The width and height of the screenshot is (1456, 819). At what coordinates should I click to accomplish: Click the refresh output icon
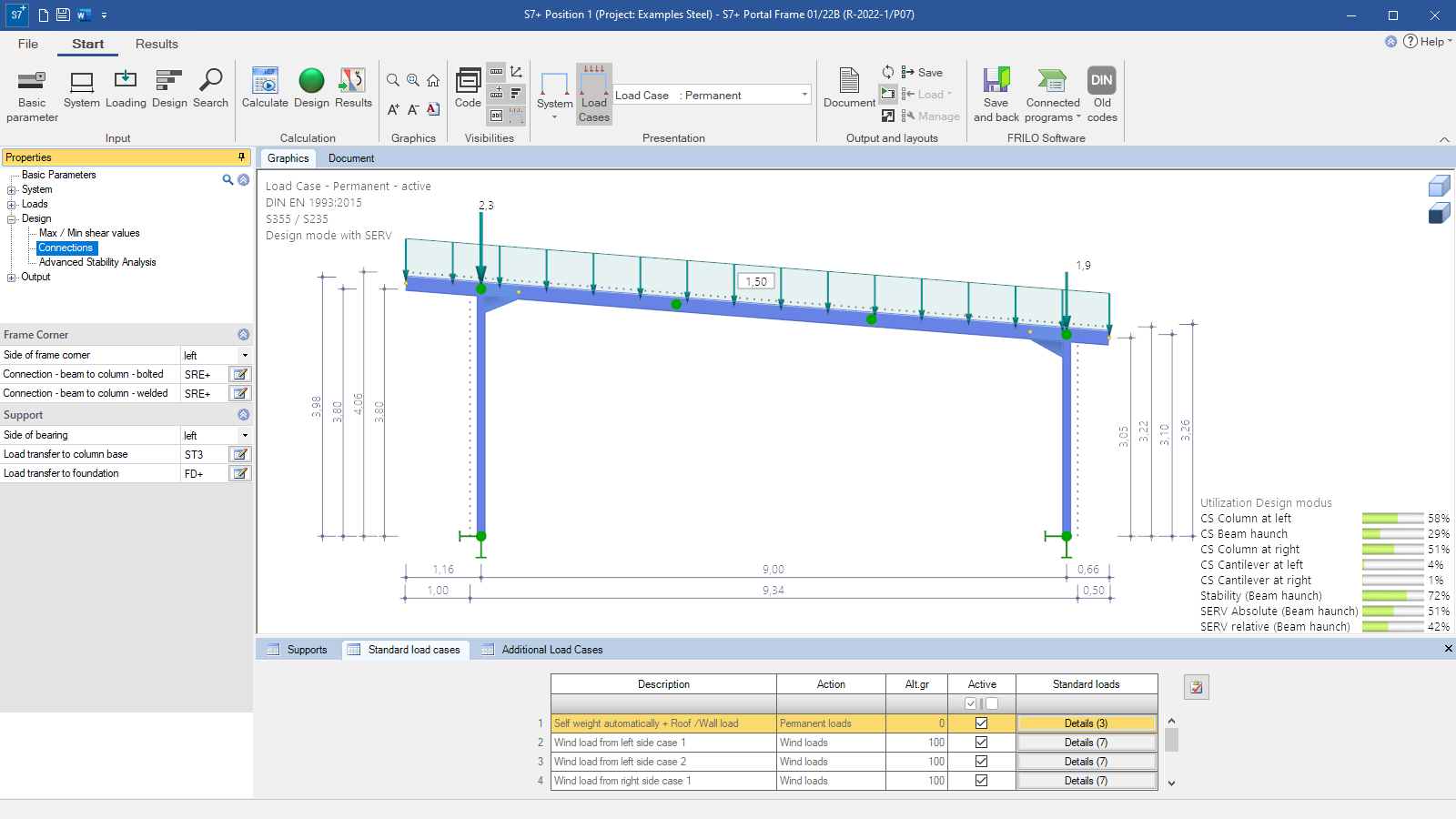(x=888, y=72)
